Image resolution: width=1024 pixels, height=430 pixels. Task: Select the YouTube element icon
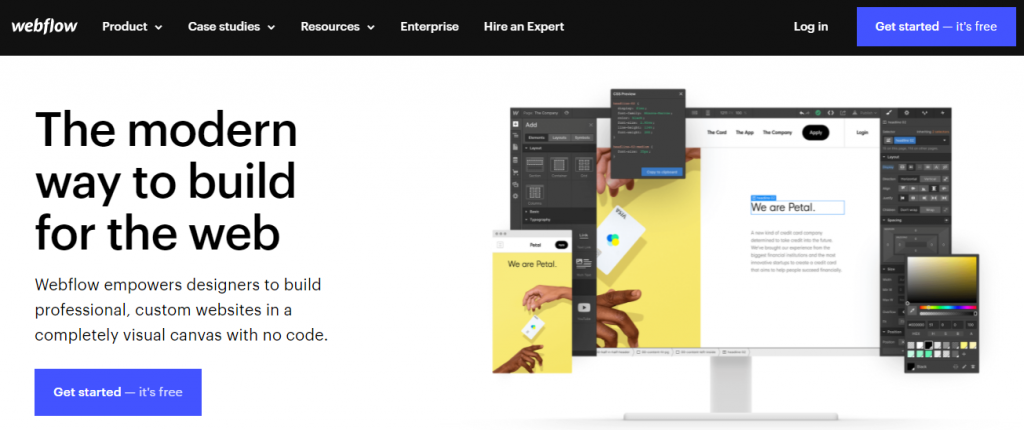click(x=584, y=307)
